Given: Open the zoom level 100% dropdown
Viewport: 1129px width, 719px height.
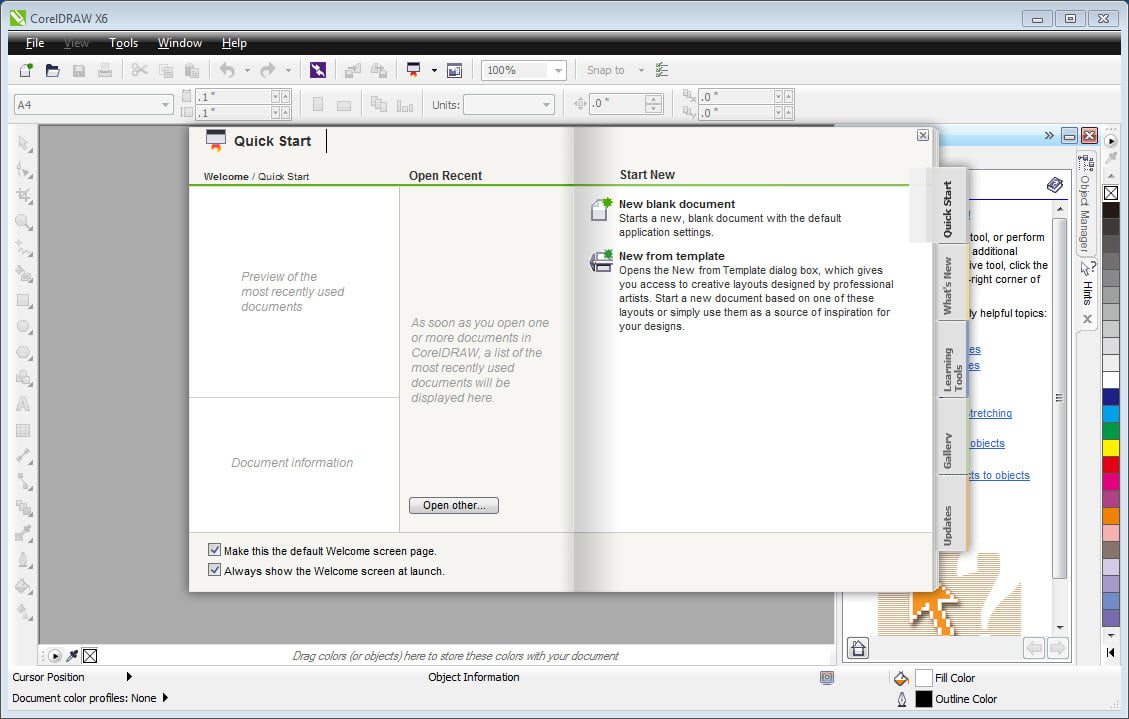Looking at the screenshot, I should 558,71.
